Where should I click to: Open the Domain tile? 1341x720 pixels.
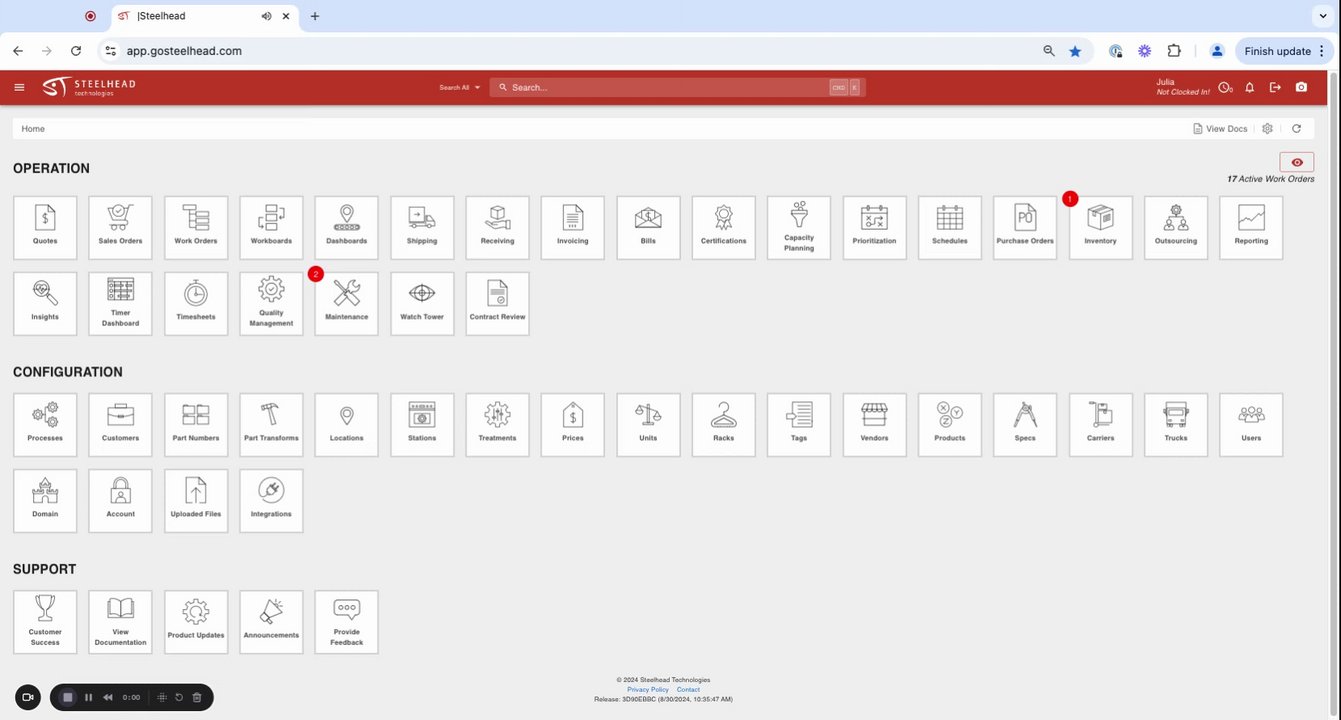pos(45,501)
